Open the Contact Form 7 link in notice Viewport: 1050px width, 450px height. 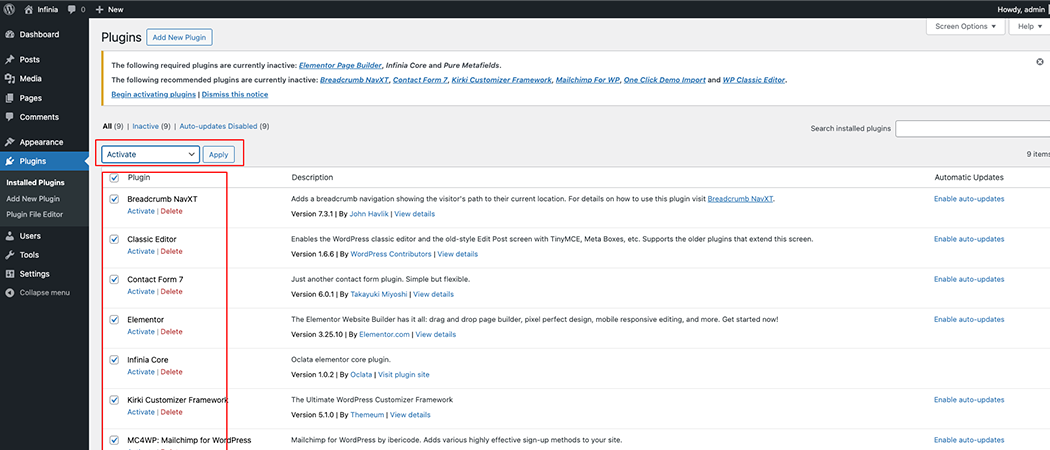click(420, 80)
